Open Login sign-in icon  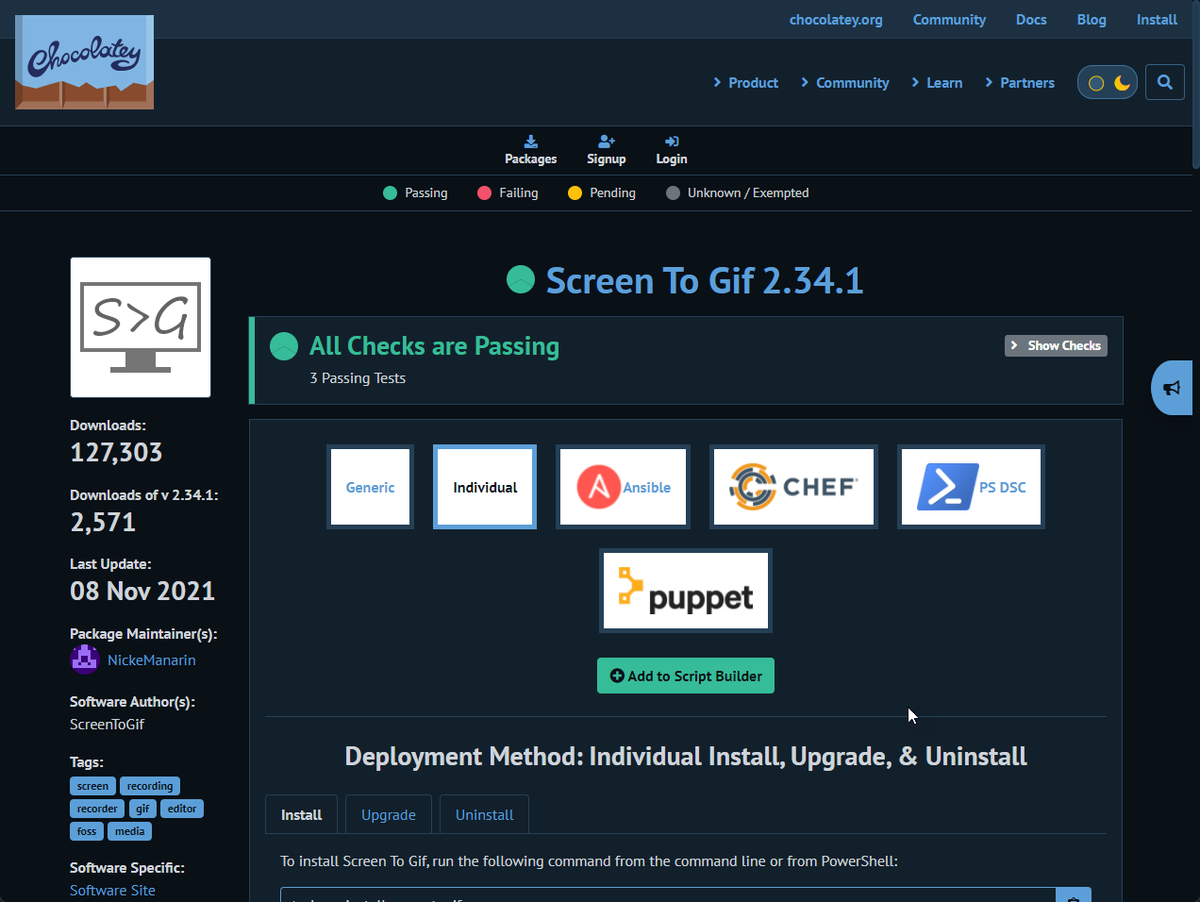671,141
